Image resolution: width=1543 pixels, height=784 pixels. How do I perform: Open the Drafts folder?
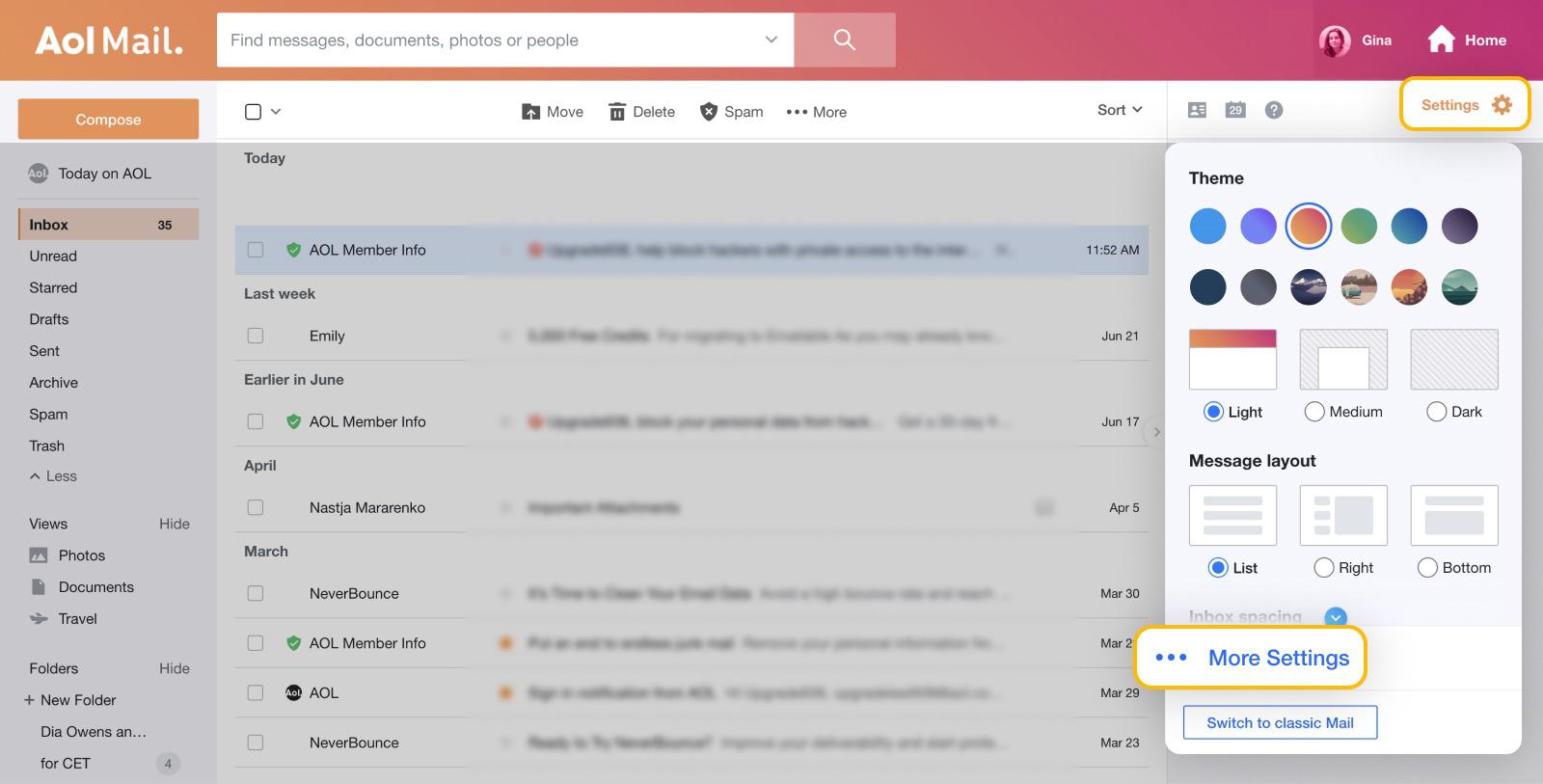pos(49,319)
